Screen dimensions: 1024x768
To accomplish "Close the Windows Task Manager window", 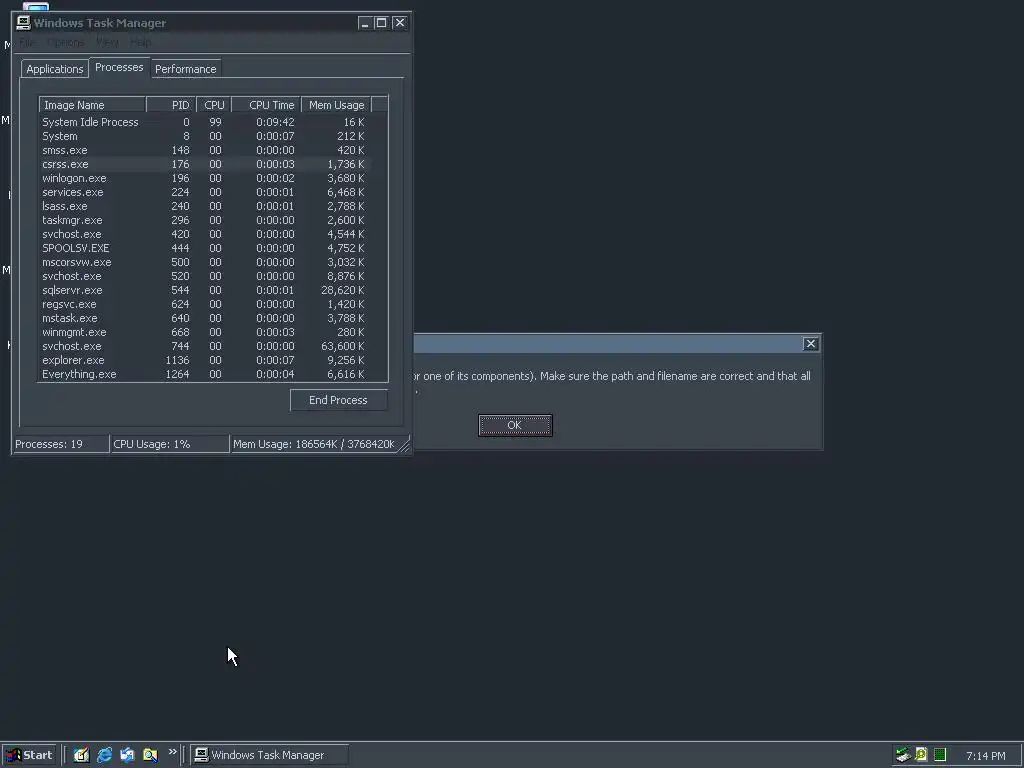I will [x=400, y=23].
